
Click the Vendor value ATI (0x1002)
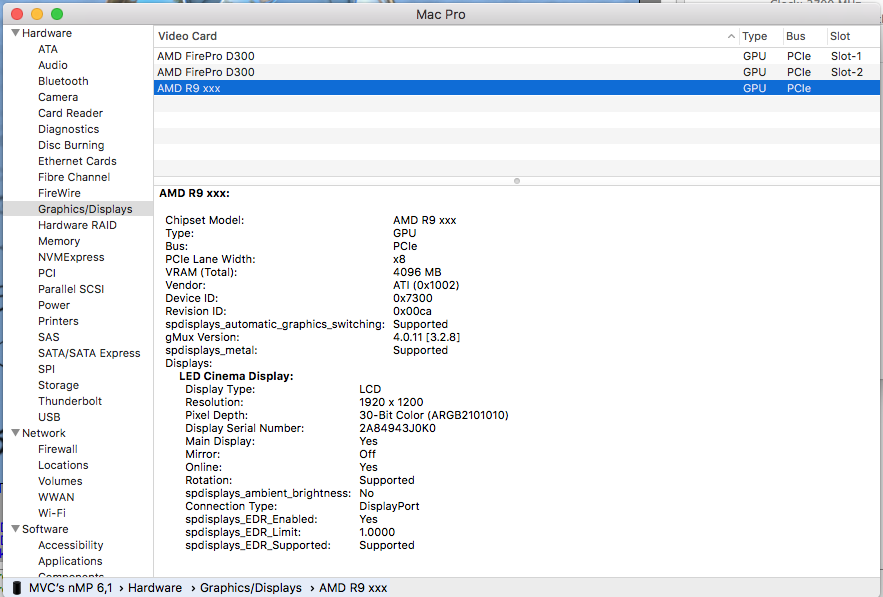(x=426, y=286)
